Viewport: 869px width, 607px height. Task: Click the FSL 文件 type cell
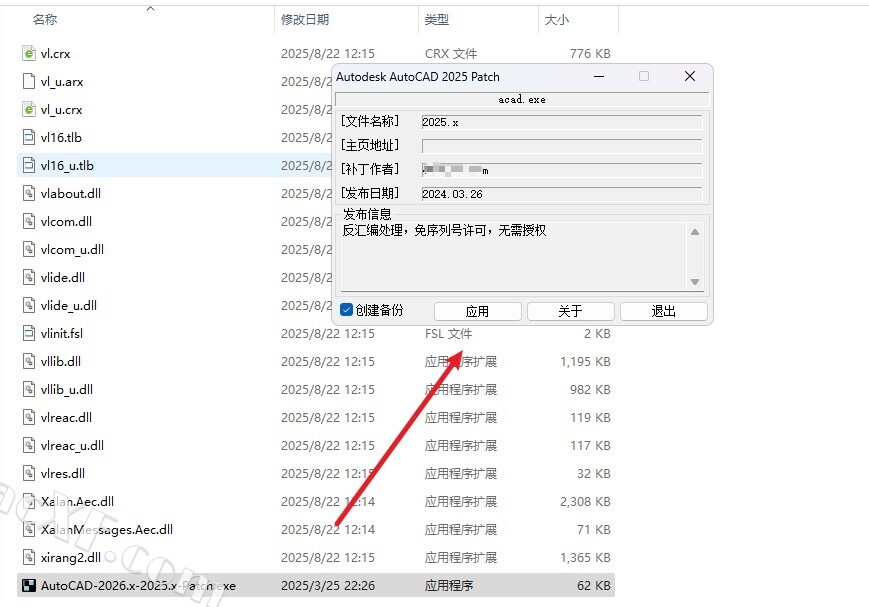point(448,334)
